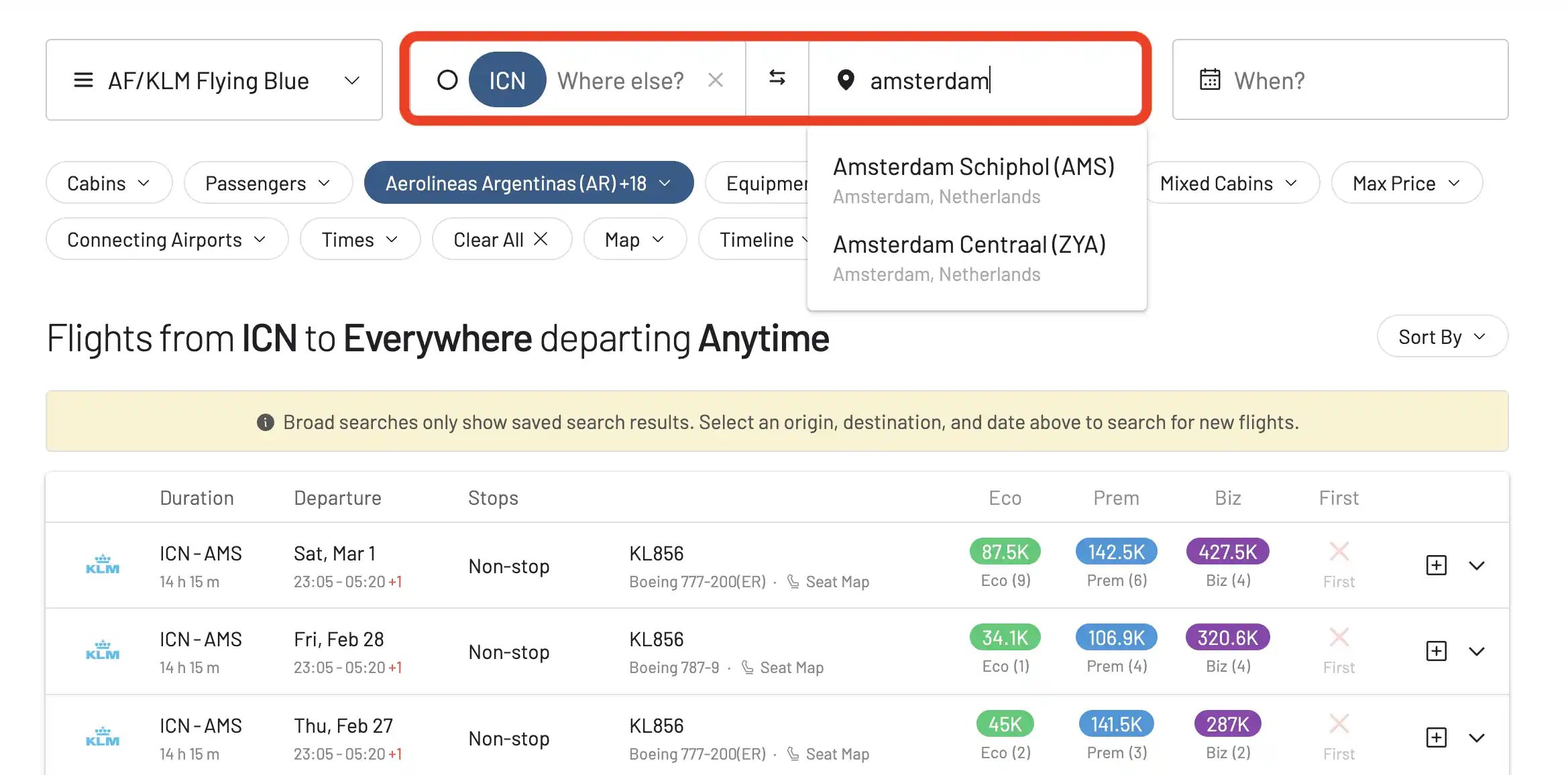Click the Sat, Mar 1 departure date text
The height and width of the screenshot is (775, 1568).
(x=334, y=553)
